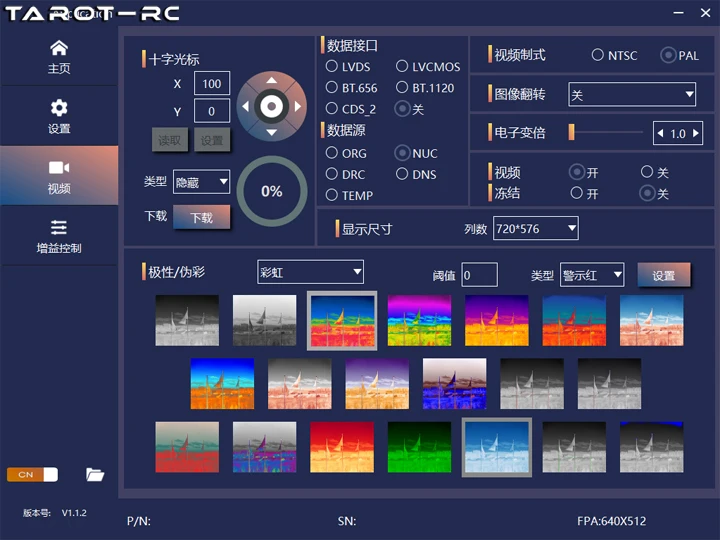Click the 阈值 threshold input field
Image resolution: width=720 pixels, height=540 pixels.
coord(479,275)
